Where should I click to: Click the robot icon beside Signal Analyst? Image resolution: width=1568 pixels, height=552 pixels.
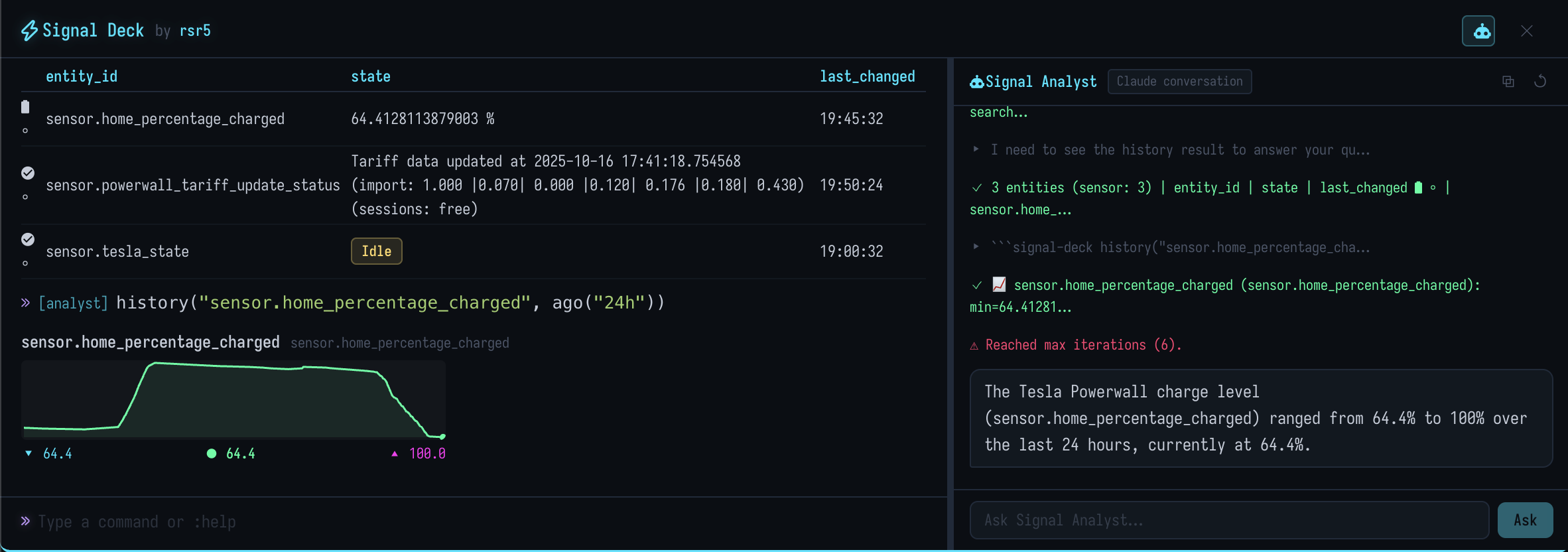[976, 82]
